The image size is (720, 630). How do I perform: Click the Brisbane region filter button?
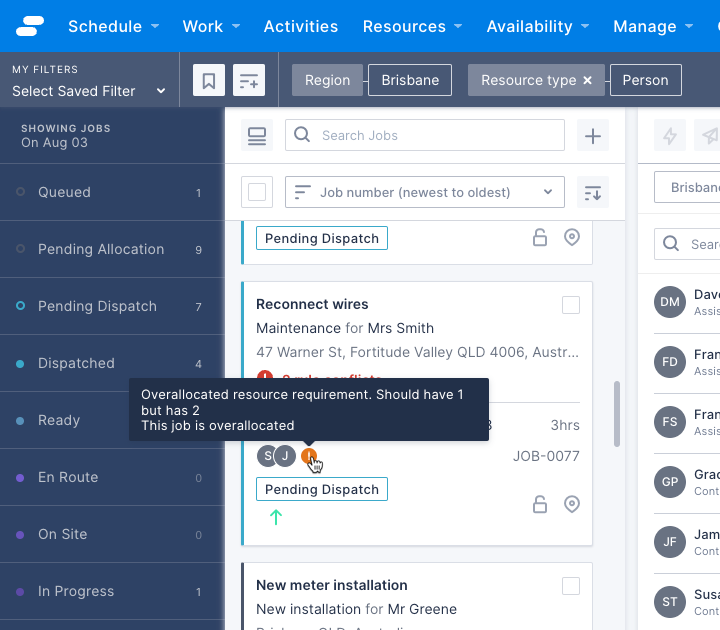(410, 81)
